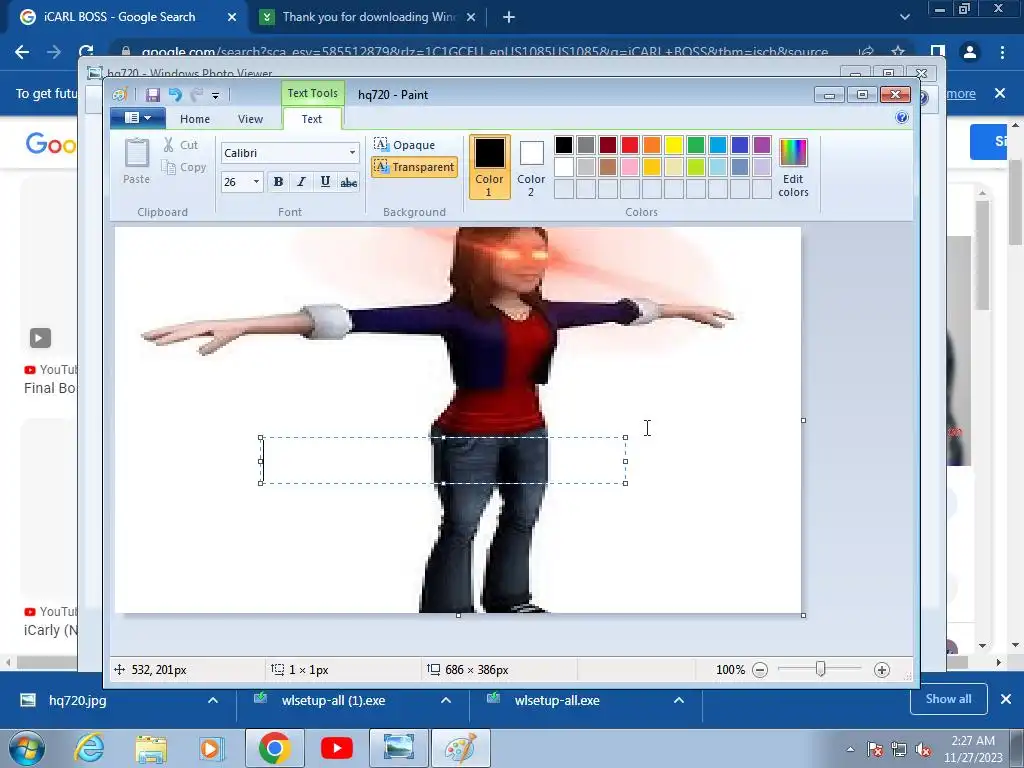Select Transparent background option

414,167
